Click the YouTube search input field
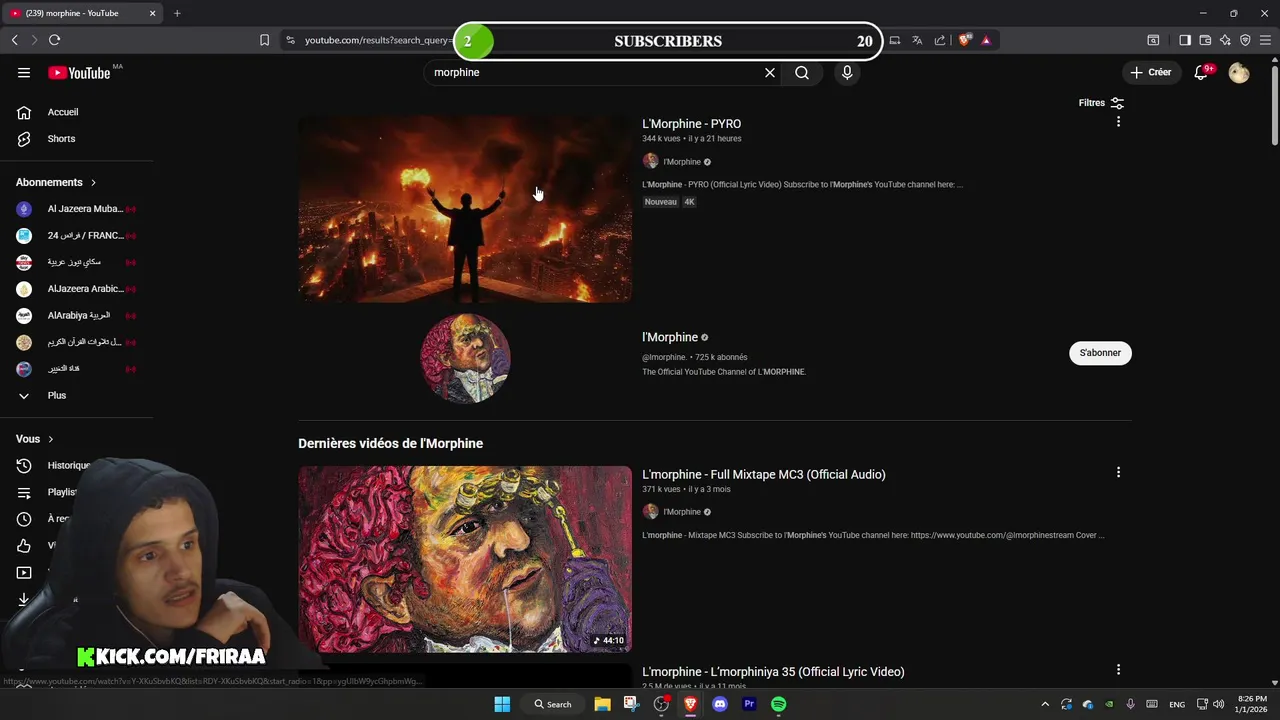The width and height of the screenshot is (1280, 720). tap(595, 72)
